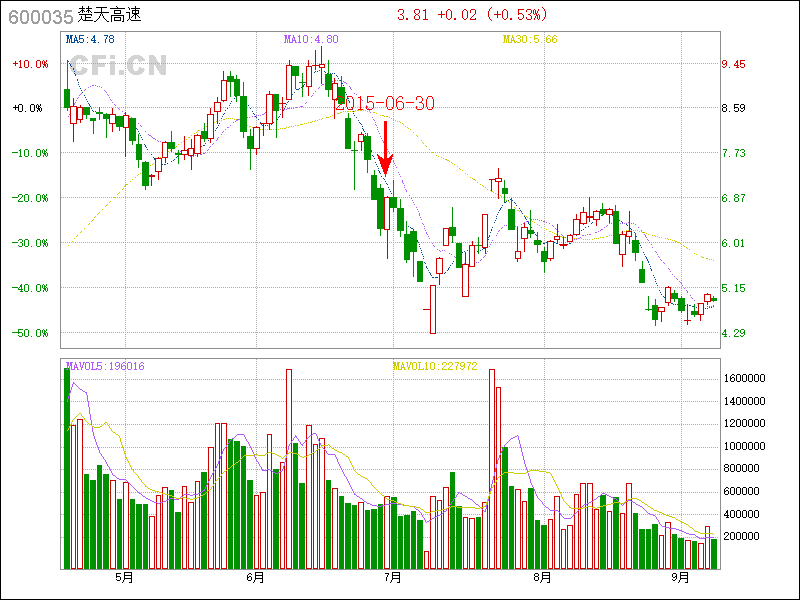Click the CFi.CN watermark logo
The height and width of the screenshot is (600, 800).
(118, 67)
